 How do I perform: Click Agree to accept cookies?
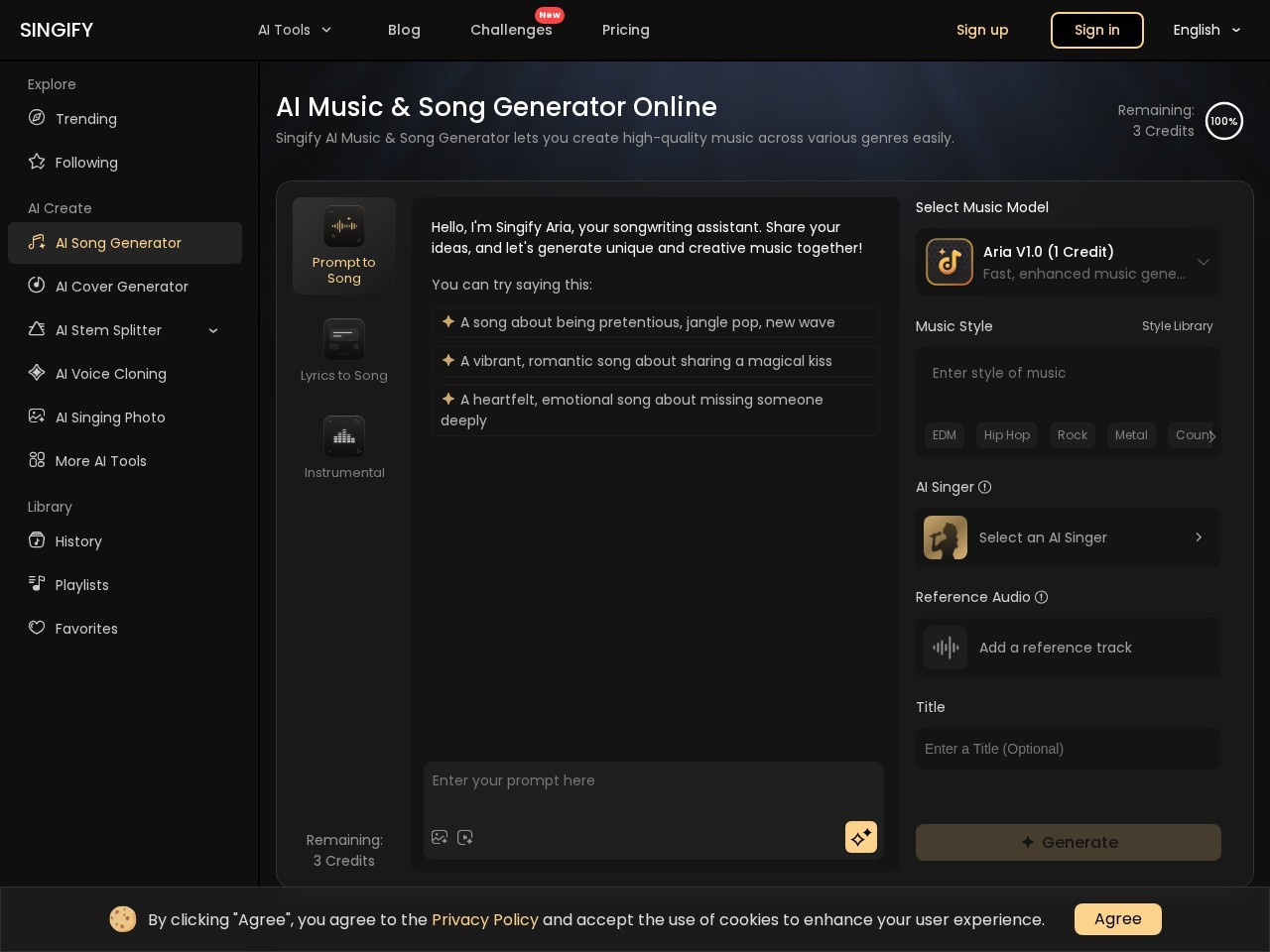click(x=1117, y=919)
